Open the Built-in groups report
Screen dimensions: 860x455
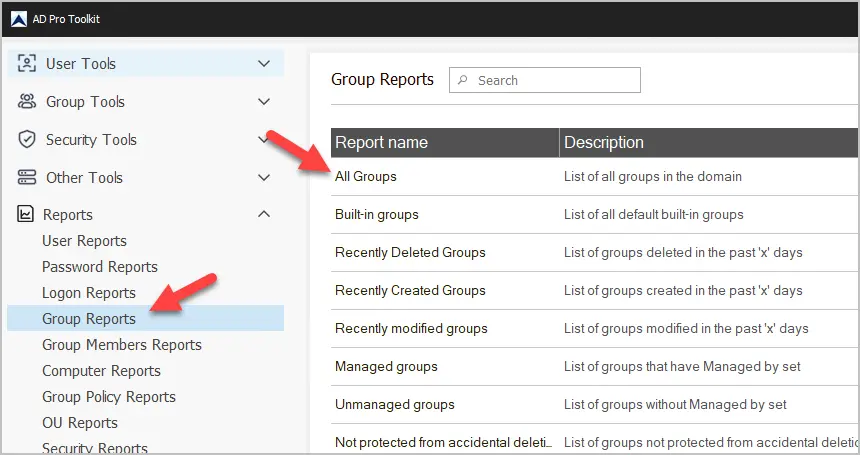click(377, 214)
